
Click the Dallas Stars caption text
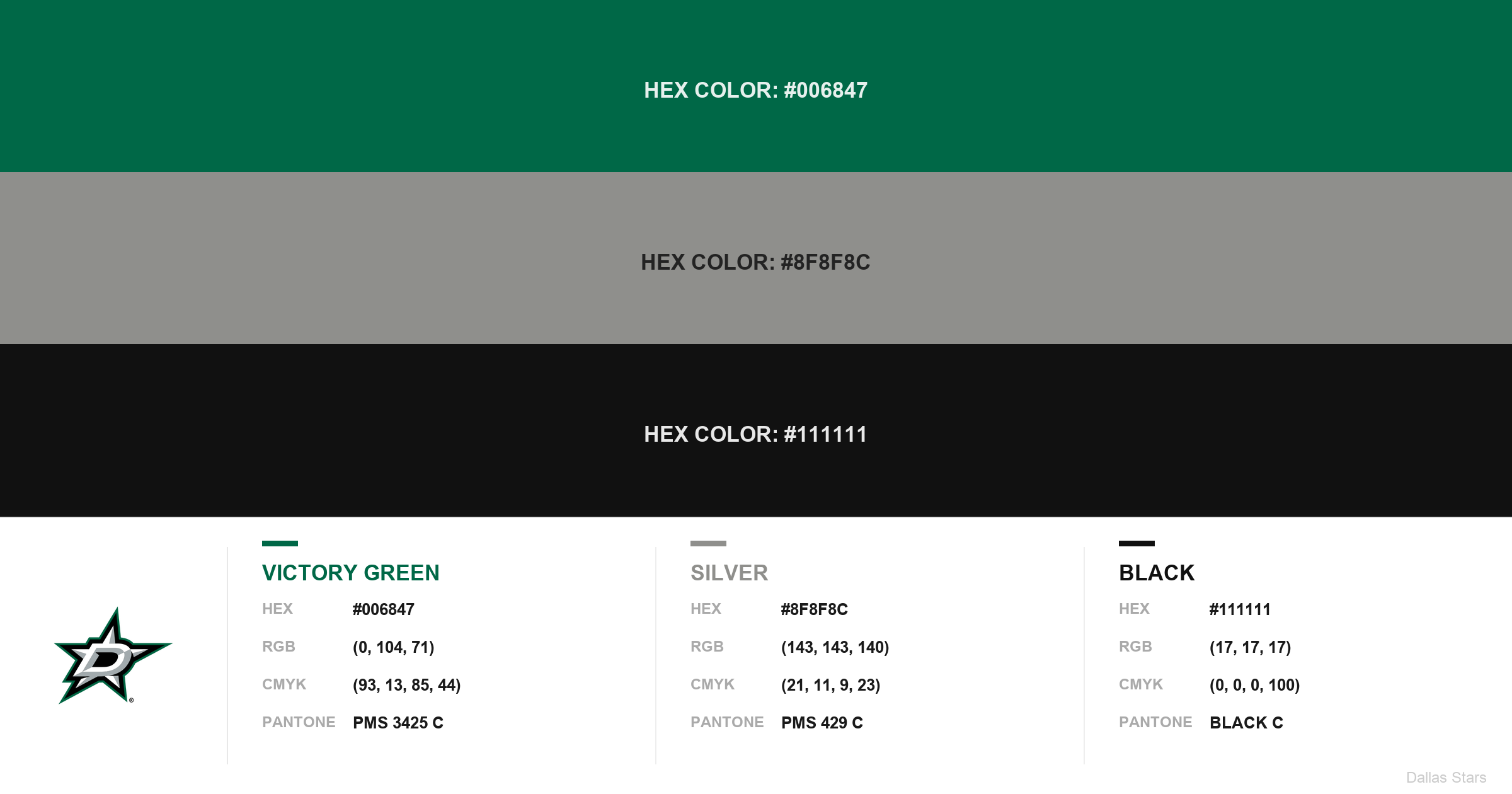[x=1446, y=778]
